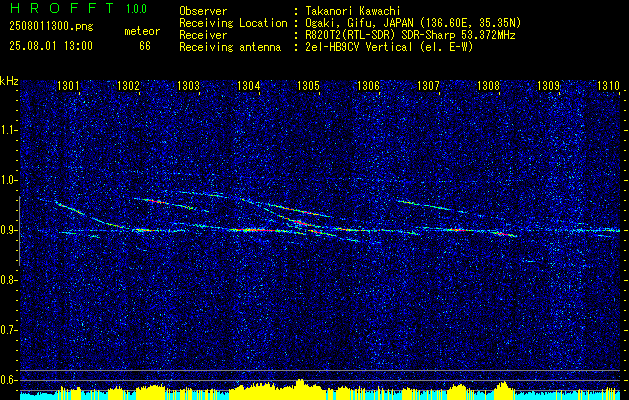Click the 1.1 kHz axis label
The image size is (629, 400).
pos(9,130)
